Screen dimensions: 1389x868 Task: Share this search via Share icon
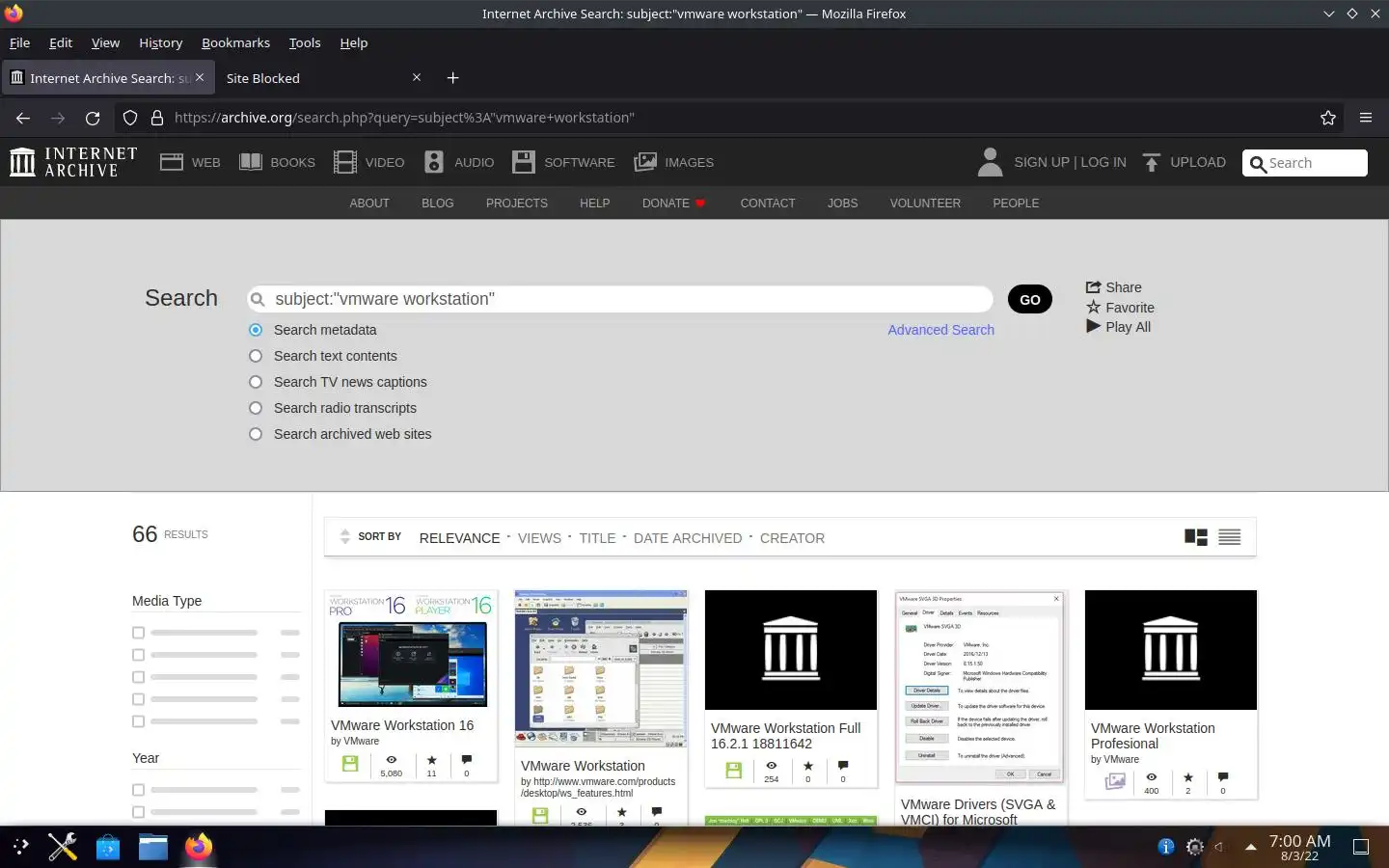pyautogui.click(x=1093, y=287)
